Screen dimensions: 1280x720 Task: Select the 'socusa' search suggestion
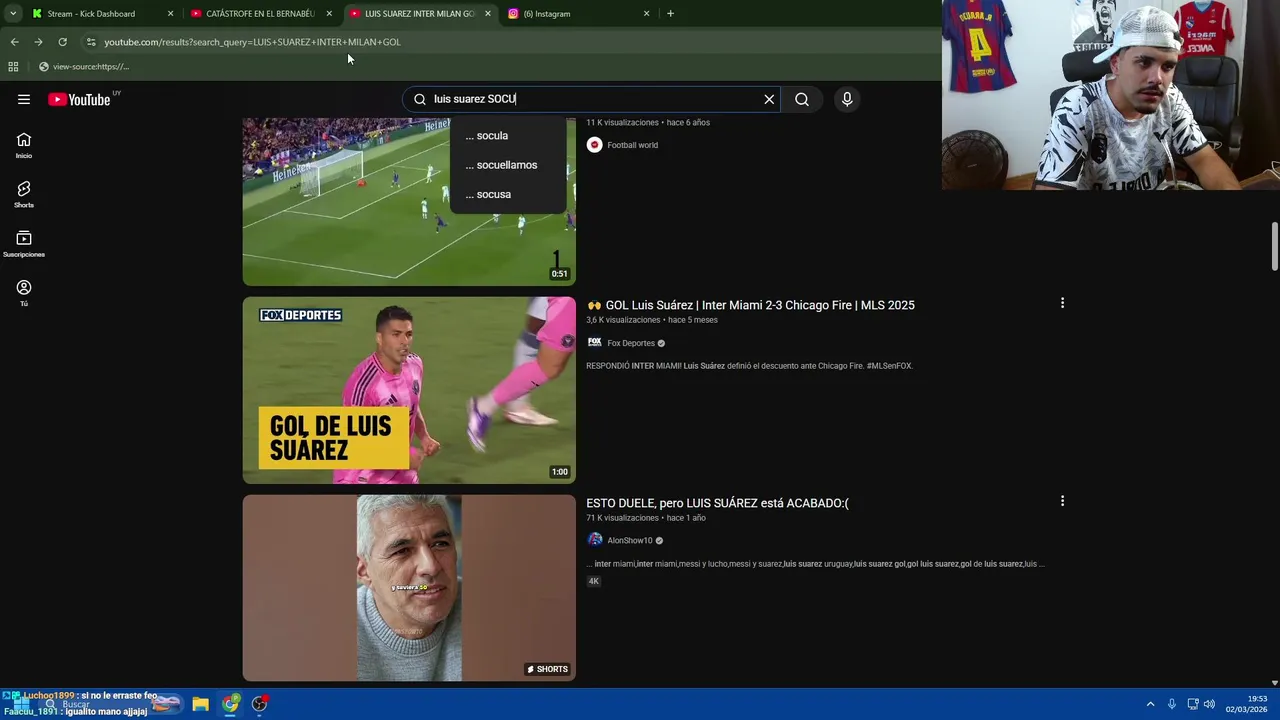pyautogui.click(x=508, y=194)
